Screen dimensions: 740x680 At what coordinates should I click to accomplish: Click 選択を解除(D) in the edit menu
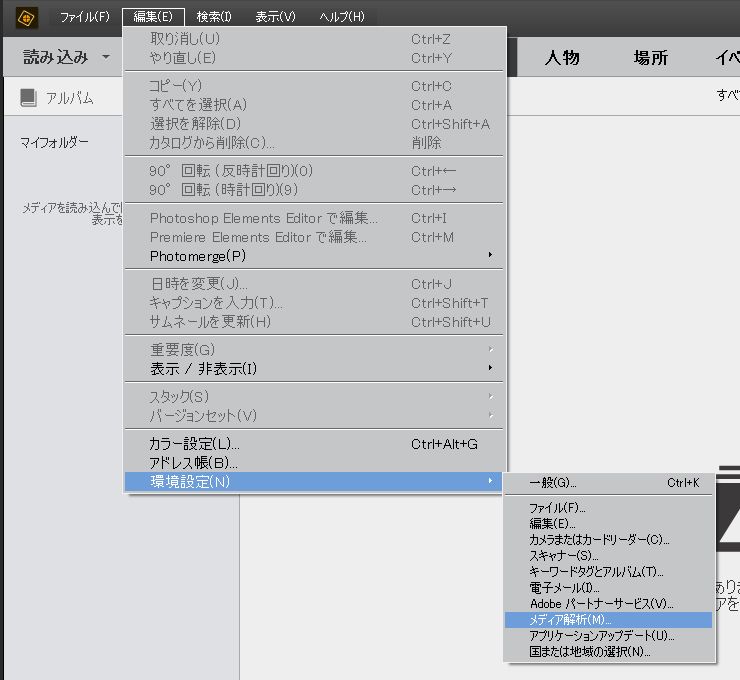(314, 124)
